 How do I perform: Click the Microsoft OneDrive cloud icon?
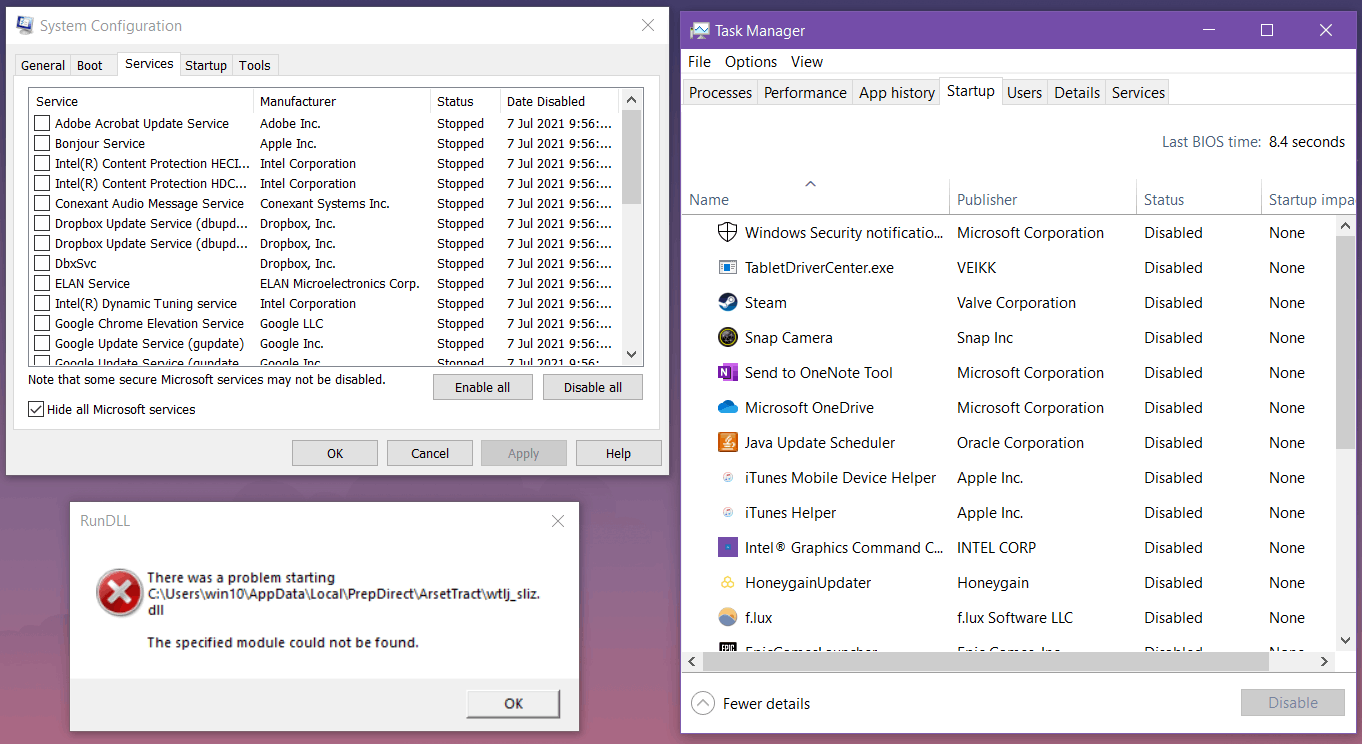pos(728,407)
